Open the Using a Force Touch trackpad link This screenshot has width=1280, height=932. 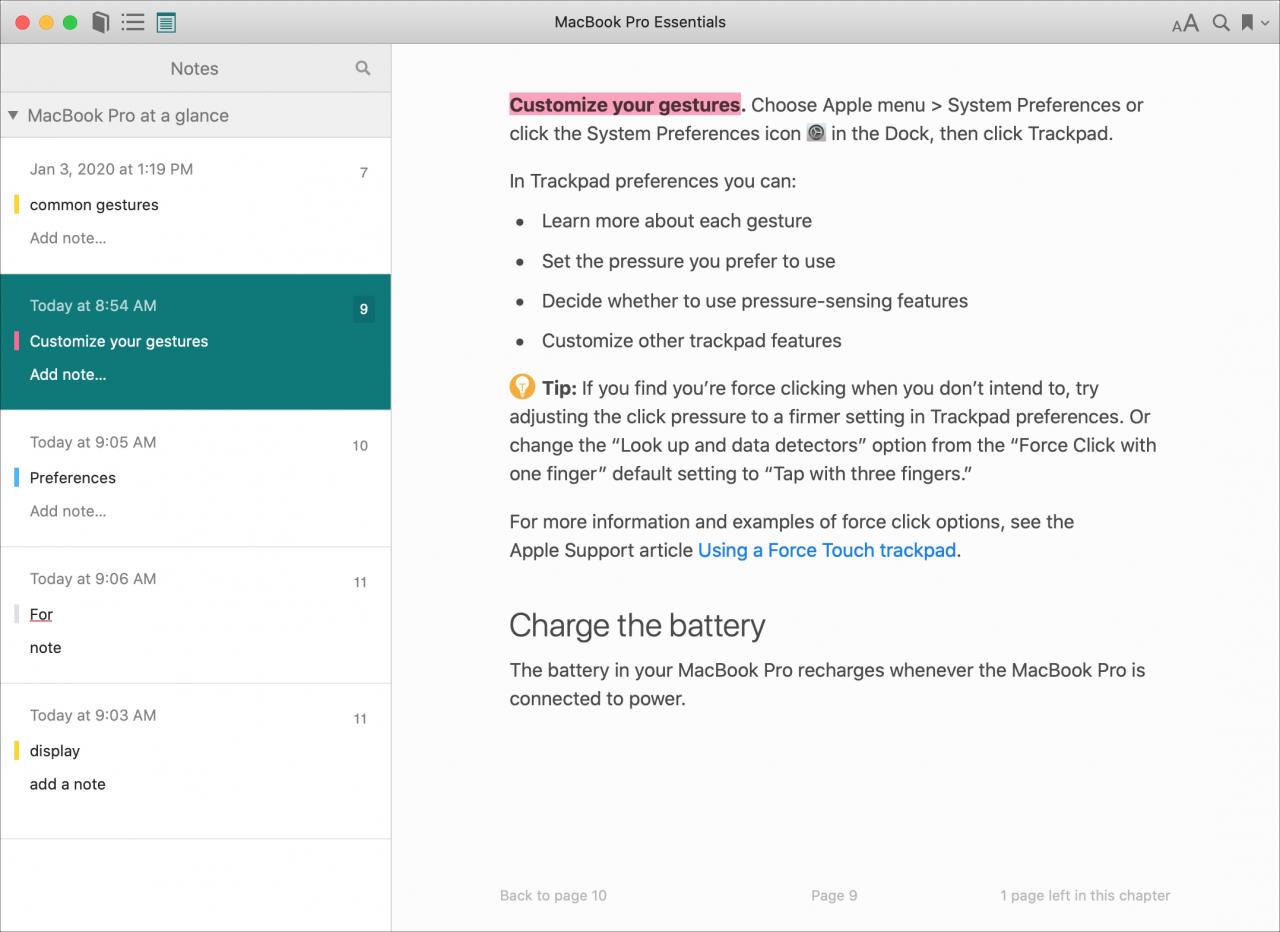[827, 550]
